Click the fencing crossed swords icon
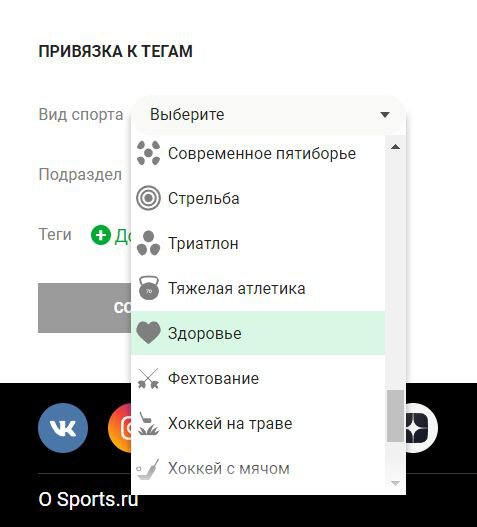477x527 pixels. pos(148,378)
